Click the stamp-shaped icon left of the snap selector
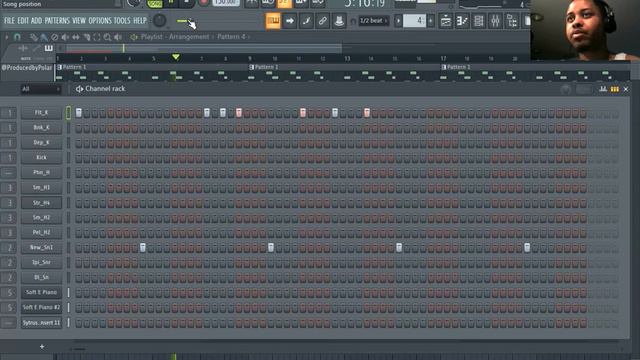640x360 pixels. click(339, 21)
